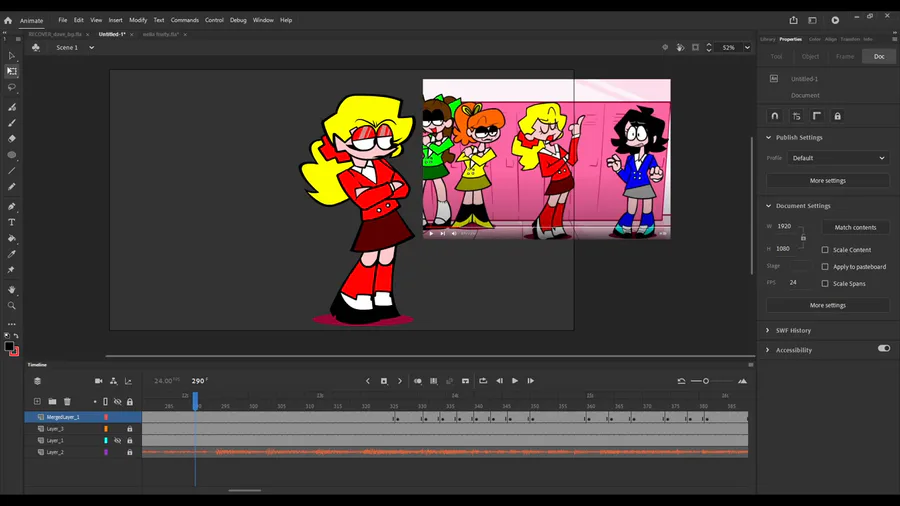Toggle Hide All Layers eye icon header
900x506 pixels.
point(118,402)
